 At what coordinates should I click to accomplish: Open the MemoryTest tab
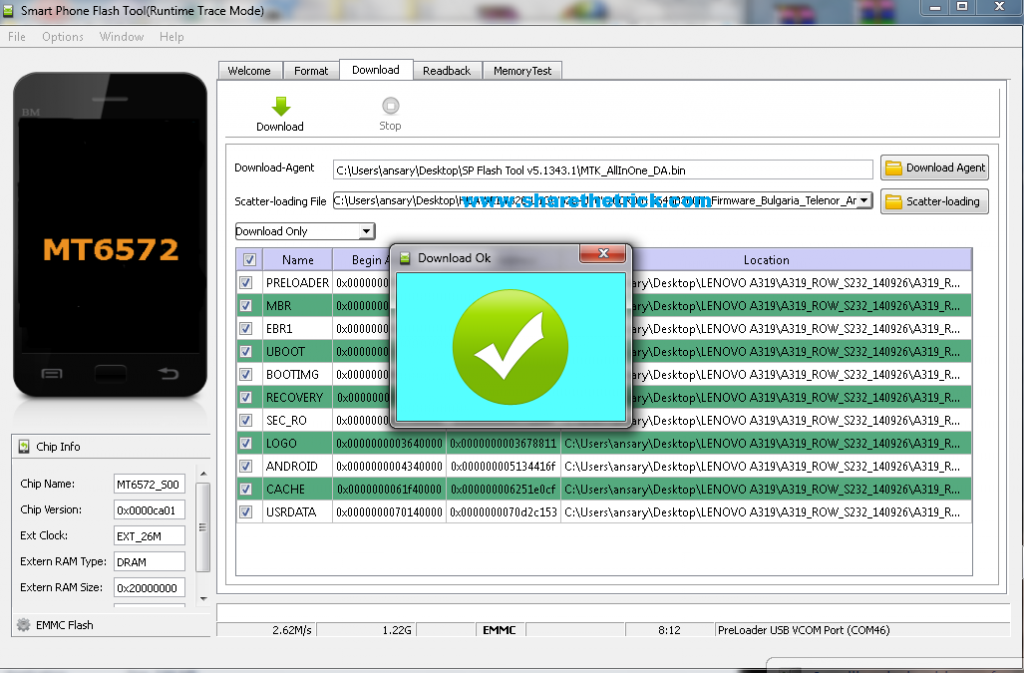522,71
